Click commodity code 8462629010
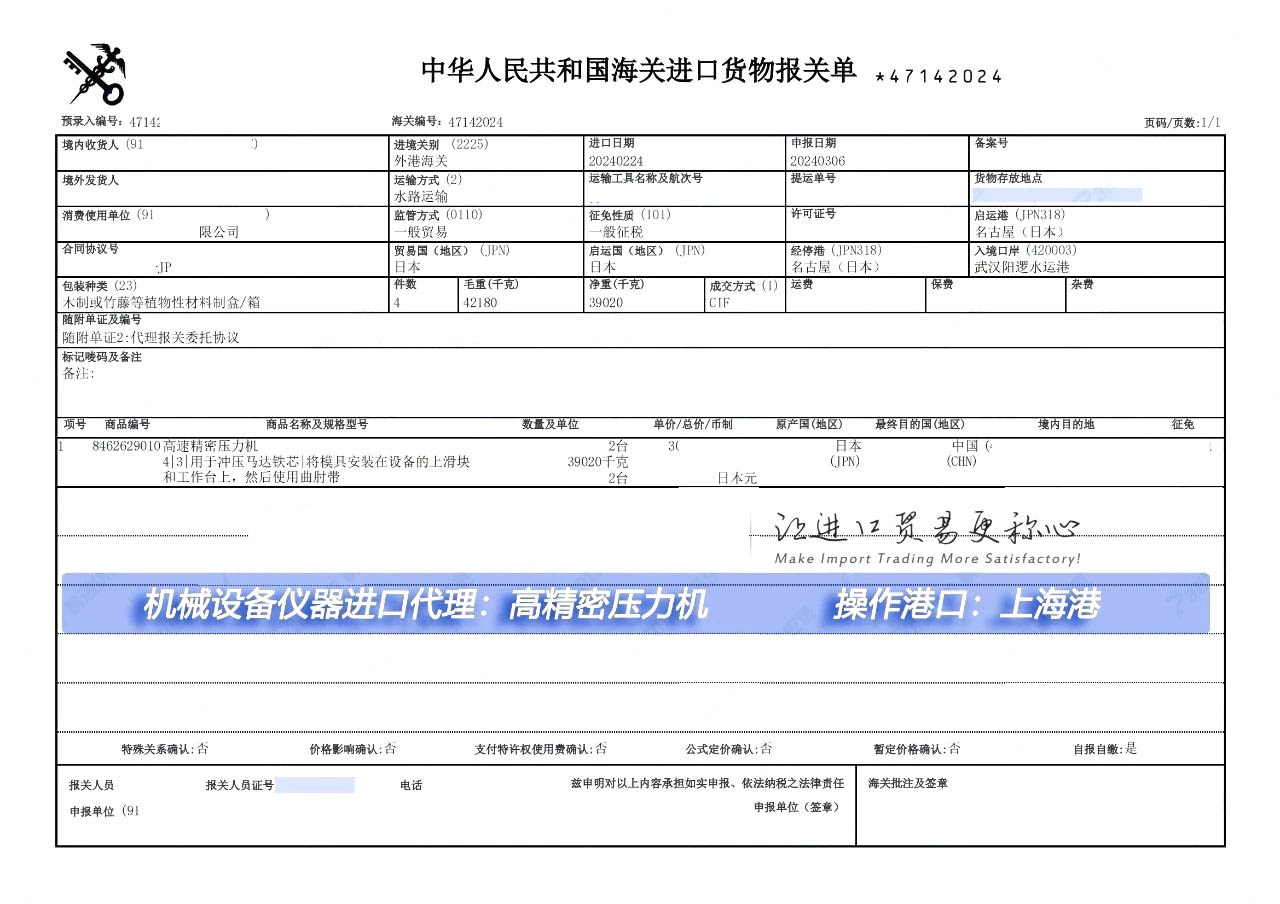Viewport: 1280px width, 904px height. tap(125, 446)
